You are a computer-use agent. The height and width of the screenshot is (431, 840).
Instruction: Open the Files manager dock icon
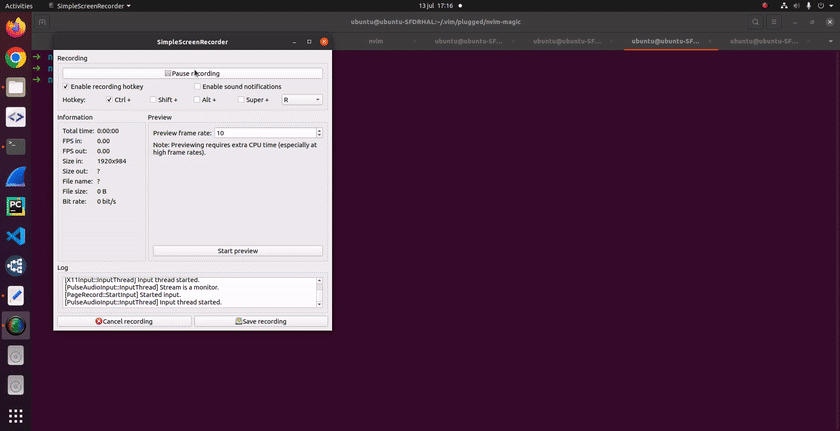[16, 87]
